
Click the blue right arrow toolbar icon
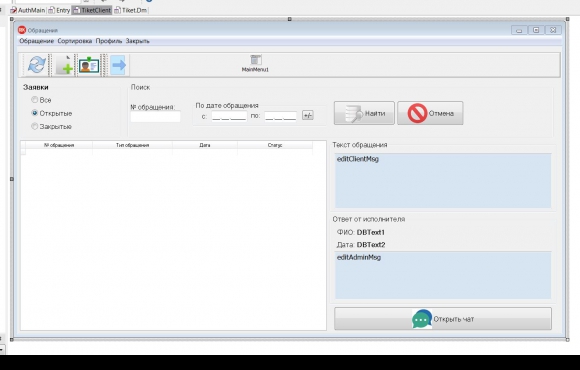118,65
